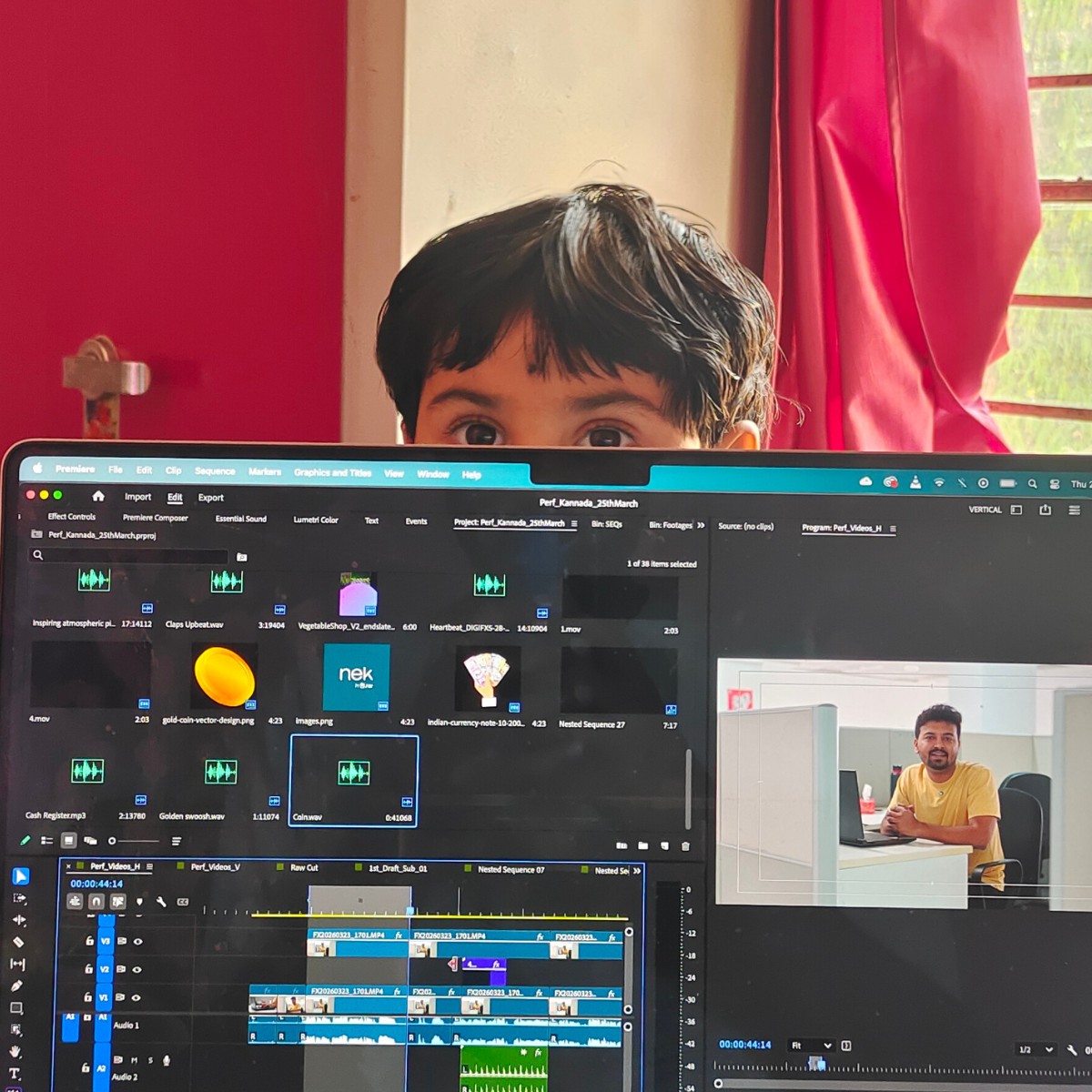Open playback resolution 1/2 dropdown

coord(1036,1049)
